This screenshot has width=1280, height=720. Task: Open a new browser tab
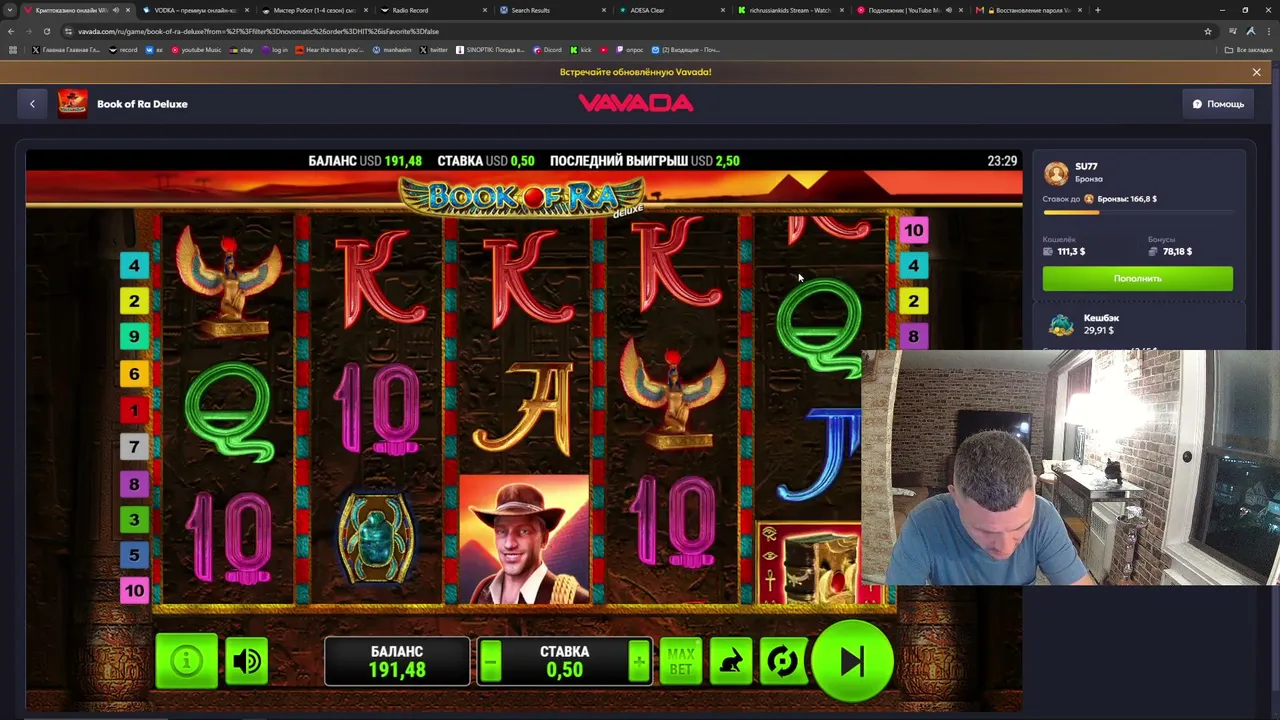click(1097, 10)
